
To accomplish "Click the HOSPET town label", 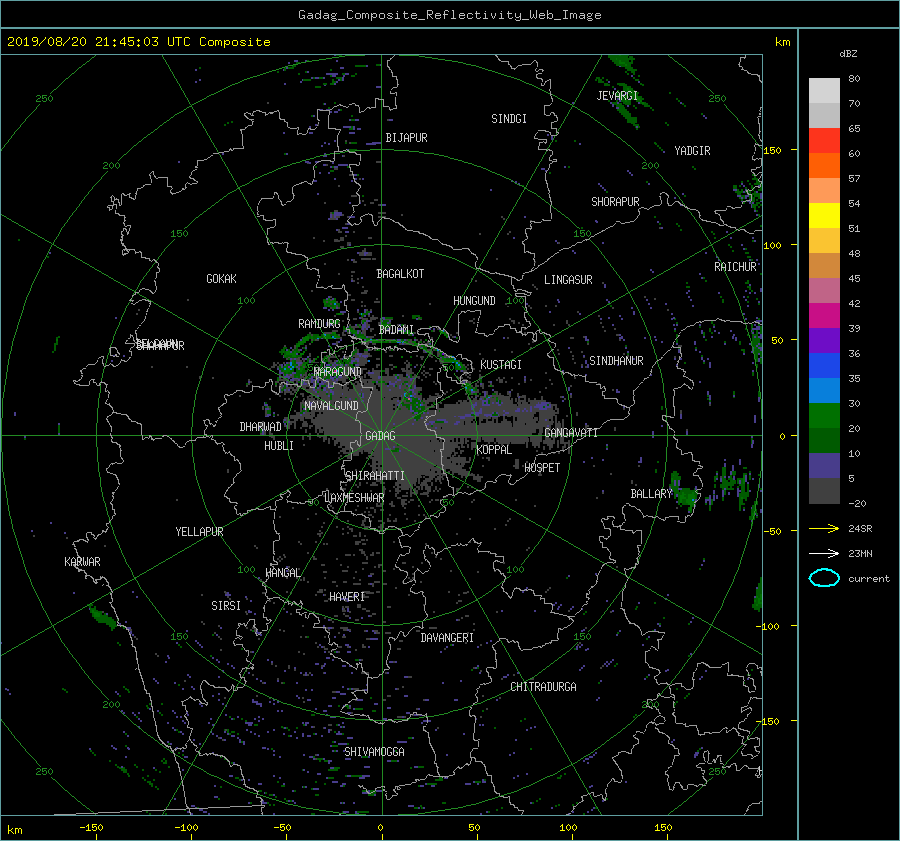I will [542, 468].
